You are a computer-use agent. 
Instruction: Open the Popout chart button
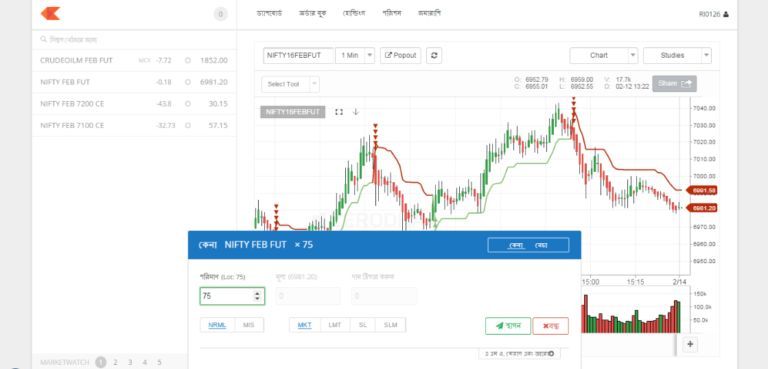pos(400,55)
